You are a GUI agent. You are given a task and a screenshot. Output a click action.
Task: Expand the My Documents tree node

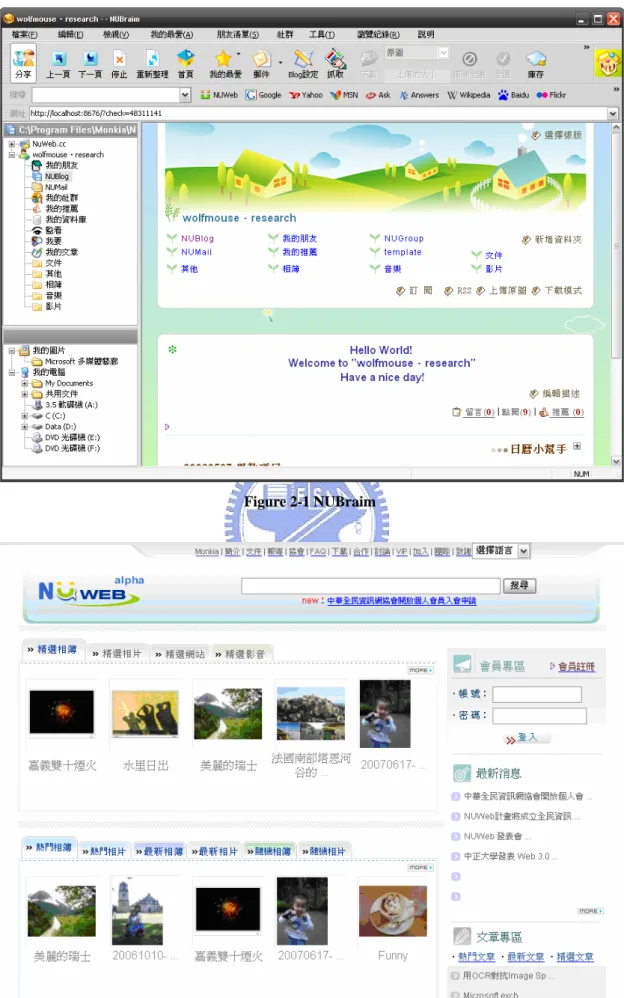pyautogui.click(x=24, y=383)
